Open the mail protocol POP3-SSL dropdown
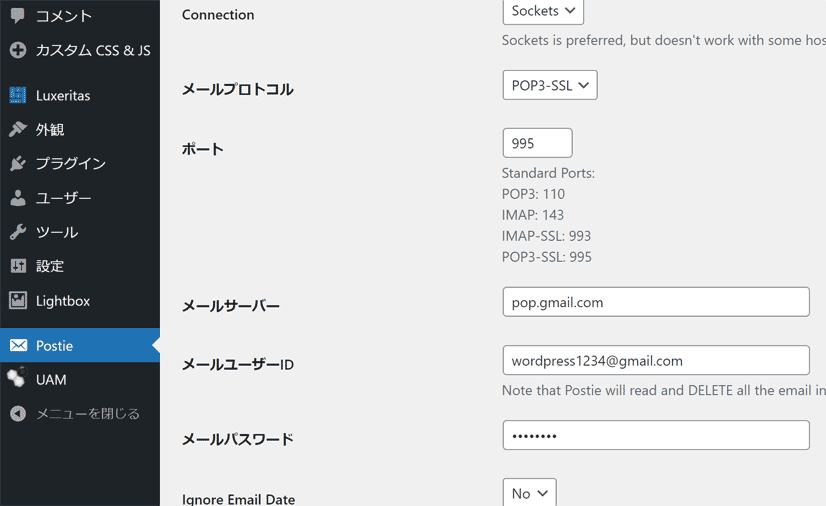The image size is (826, 506). click(550, 85)
